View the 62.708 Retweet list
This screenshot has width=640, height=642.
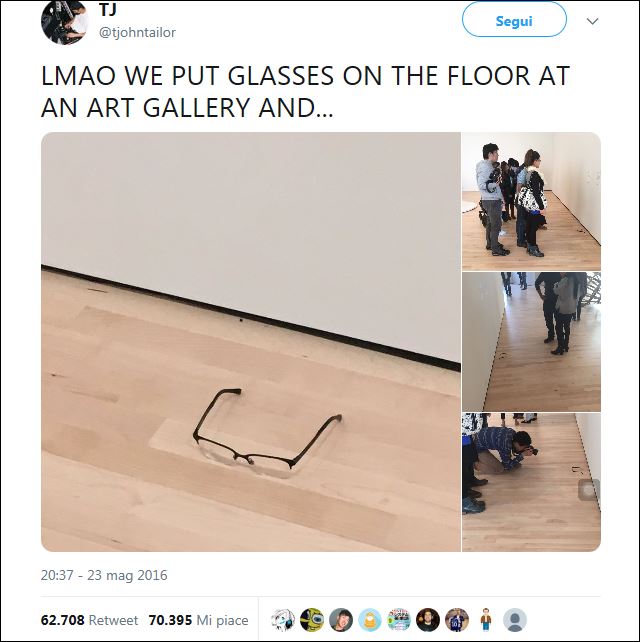tap(89, 620)
